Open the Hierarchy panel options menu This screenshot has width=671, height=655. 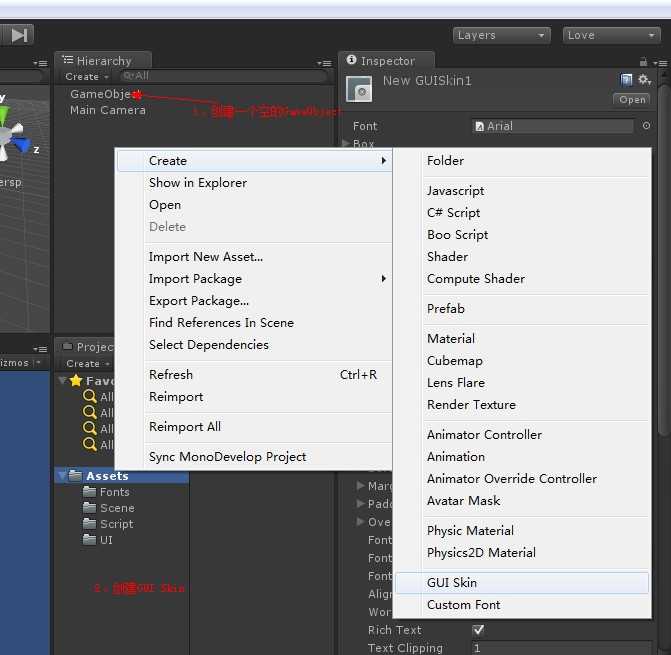tap(324, 63)
